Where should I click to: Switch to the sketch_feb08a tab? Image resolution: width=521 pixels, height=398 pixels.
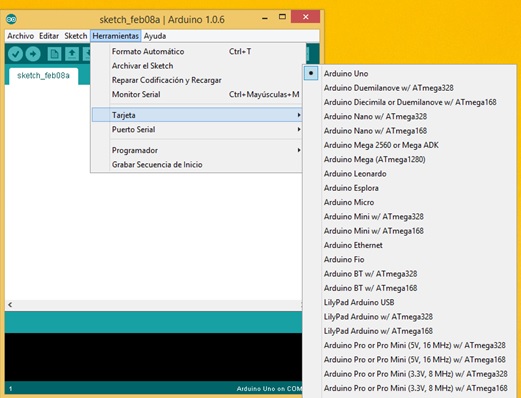43,76
